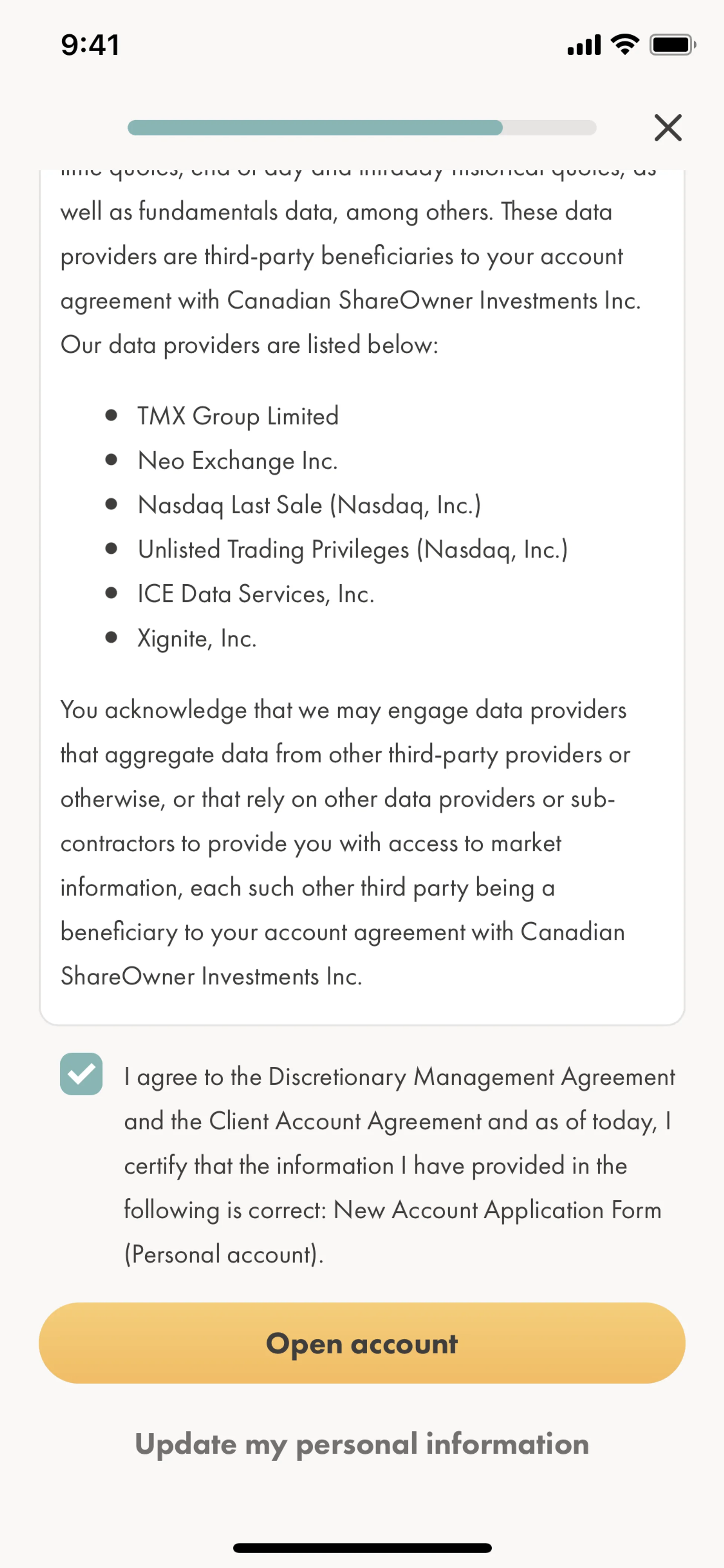Tap the Wi-Fi status icon
Image resolution: width=724 pixels, height=1568 pixels.
coord(624,45)
